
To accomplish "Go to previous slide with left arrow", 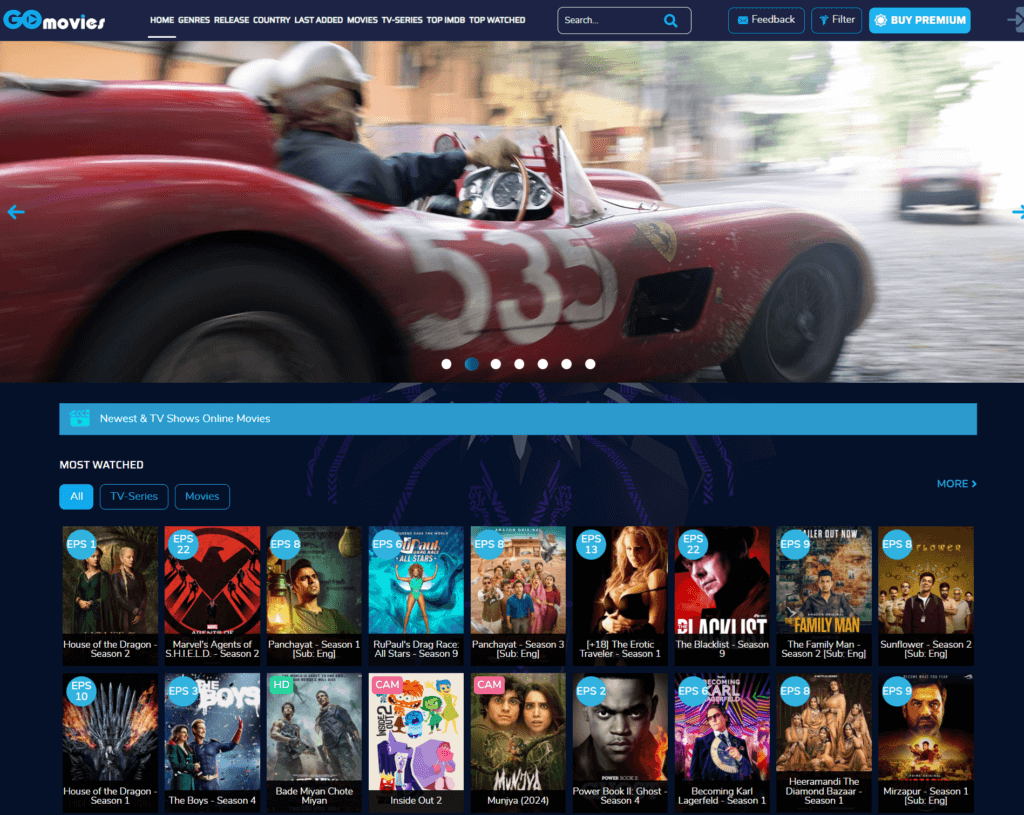I will (x=15, y=212).
